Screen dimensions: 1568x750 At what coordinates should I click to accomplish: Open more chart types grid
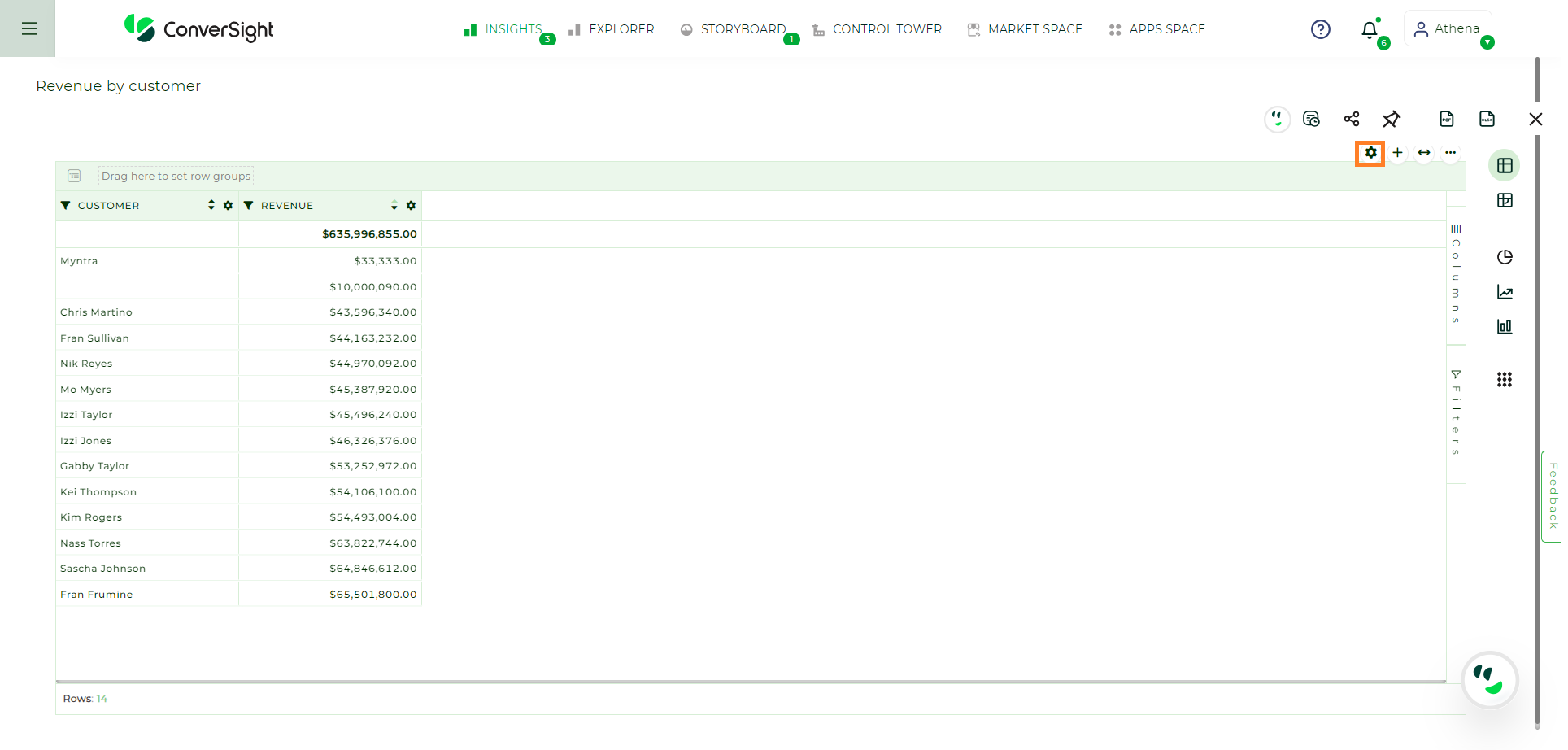point(1505,380)
